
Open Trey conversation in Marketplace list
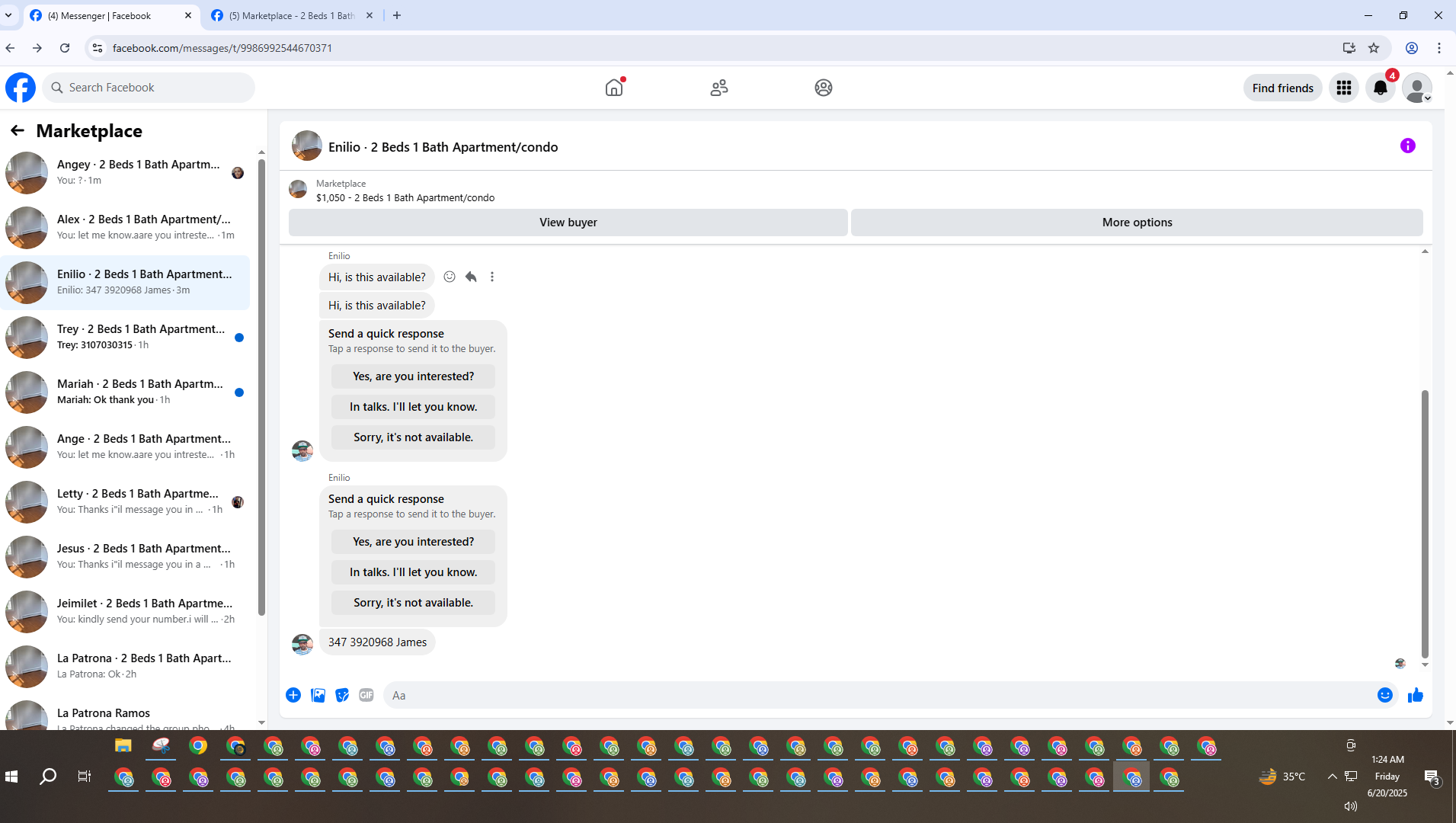125,337
